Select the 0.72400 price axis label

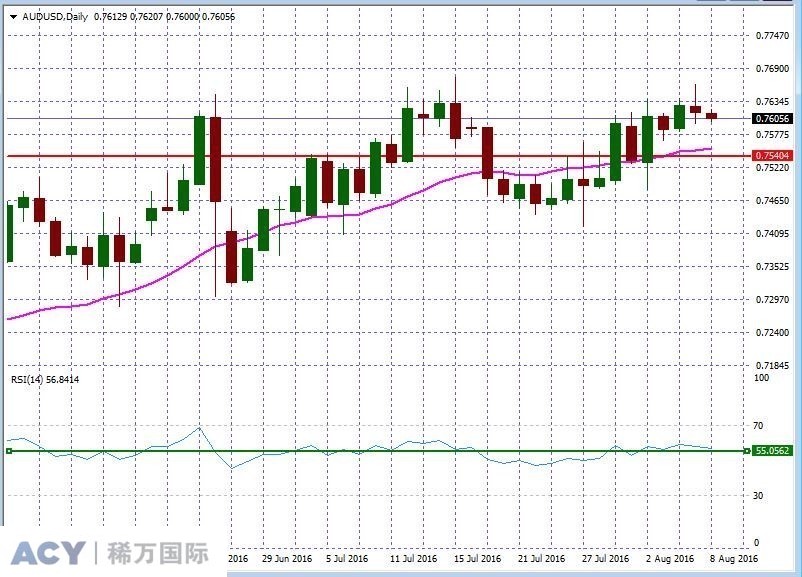[772, 332]
